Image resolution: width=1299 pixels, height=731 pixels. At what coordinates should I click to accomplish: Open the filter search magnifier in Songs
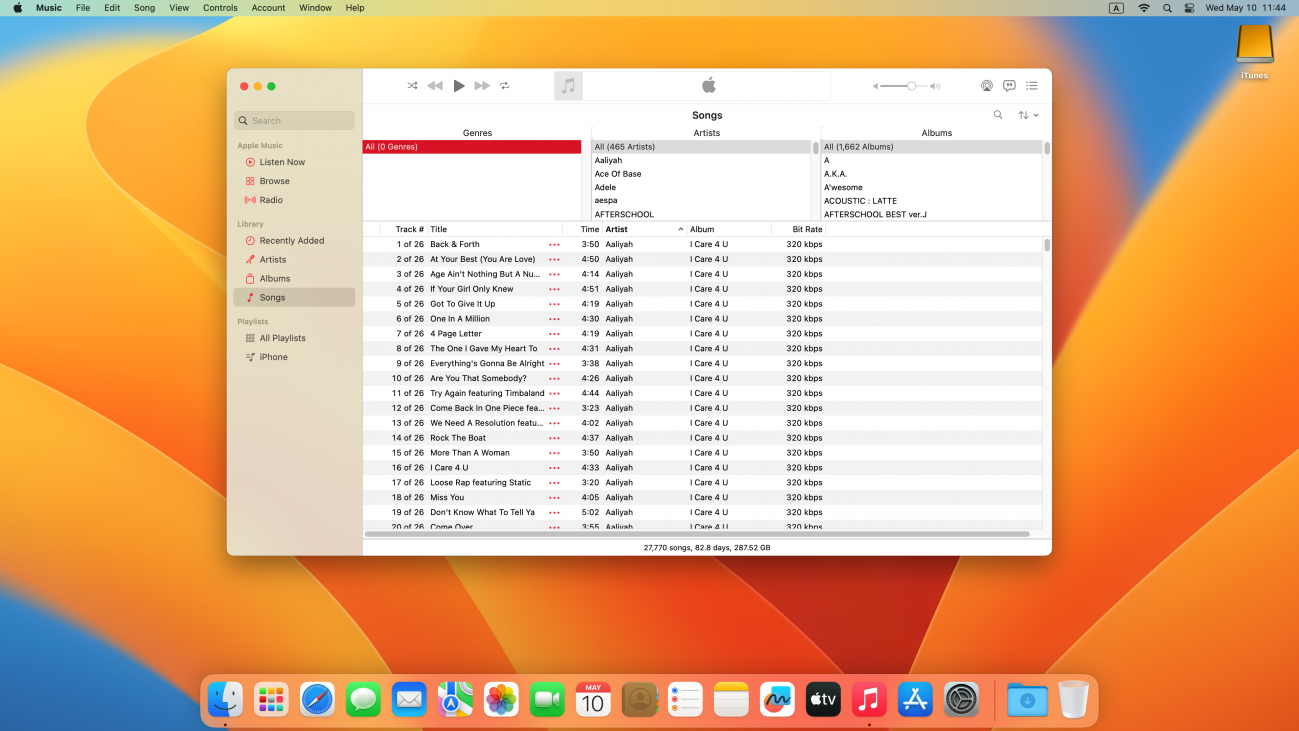[x=998, y=115]
